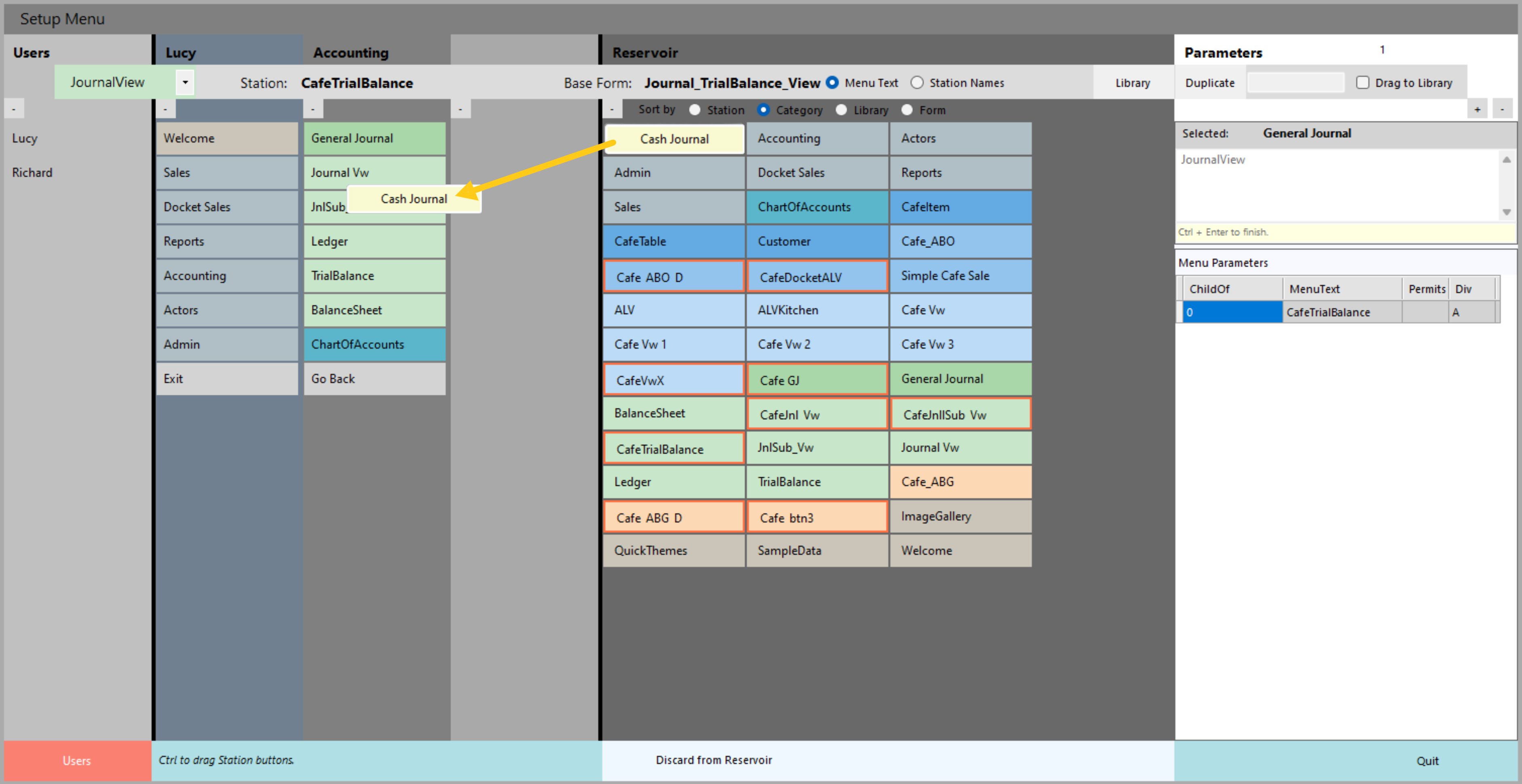This screenshot has width=1522, height=784.
Task: Enable Drag to Library checkbox
Action: (x=1363, y=83)
